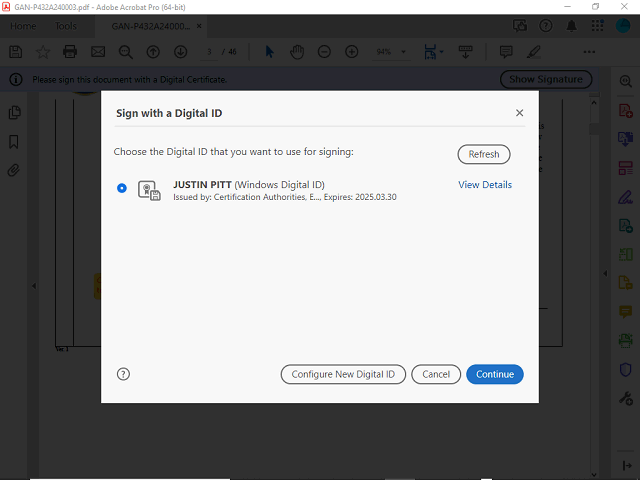Click the Refresh button
640x480 pixels.
[484, 154]
